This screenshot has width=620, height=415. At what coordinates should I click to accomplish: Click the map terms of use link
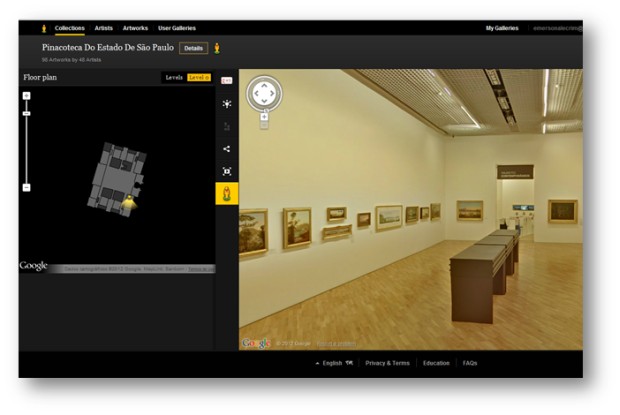coord(201,269)
